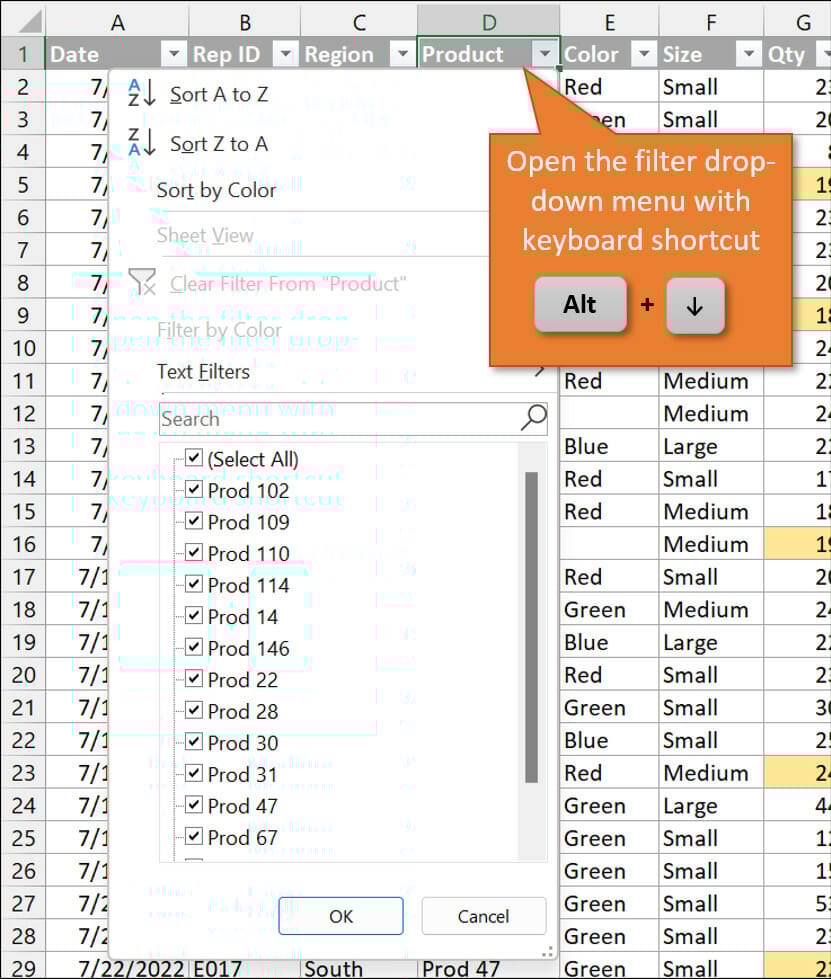831x979 pixels.
Task: Expand the Region column filter arrow
Action: coord(401,55)
